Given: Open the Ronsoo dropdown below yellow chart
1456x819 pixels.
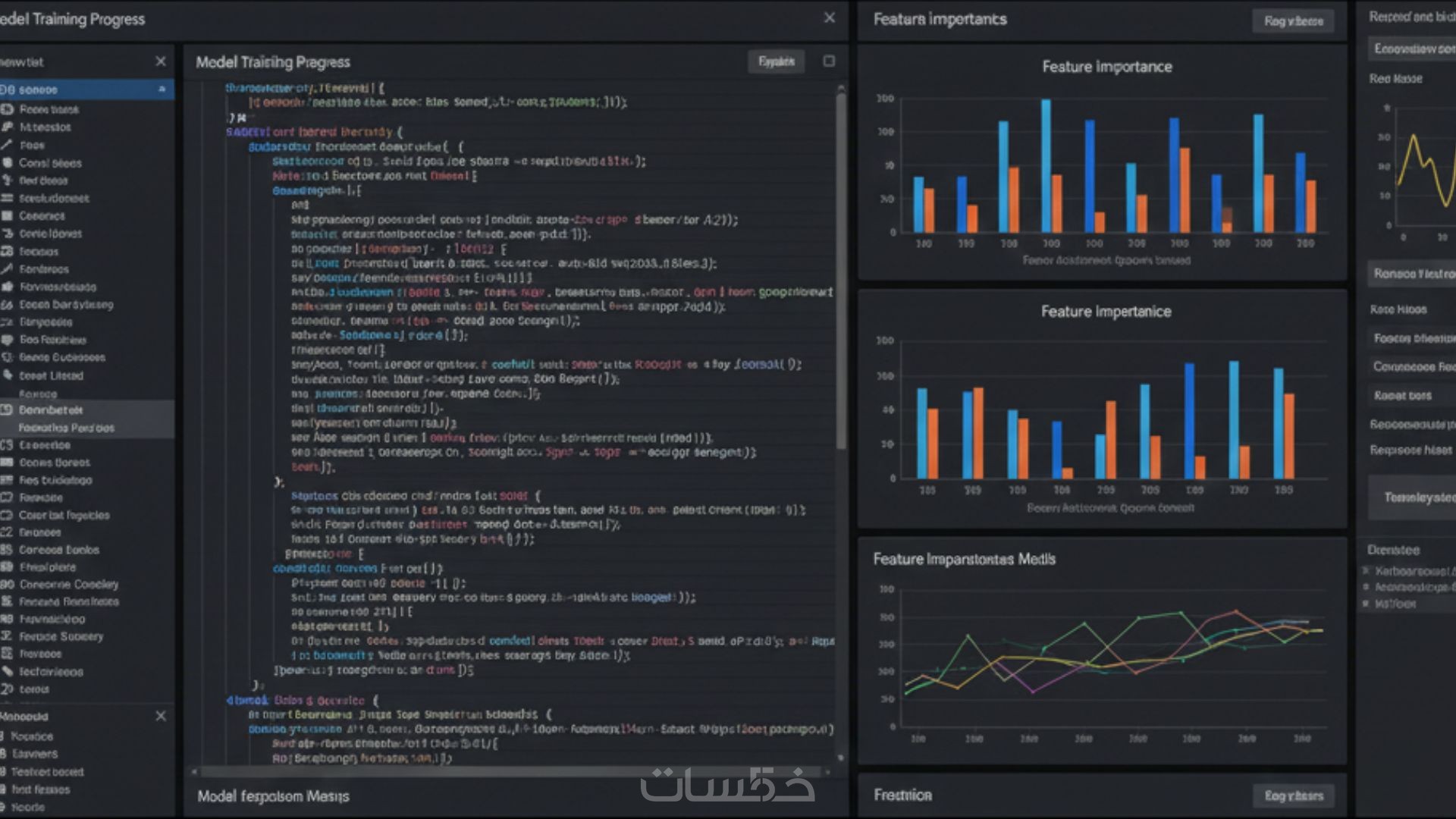Looking at the screenshot, I should (x=1412, y=274).
